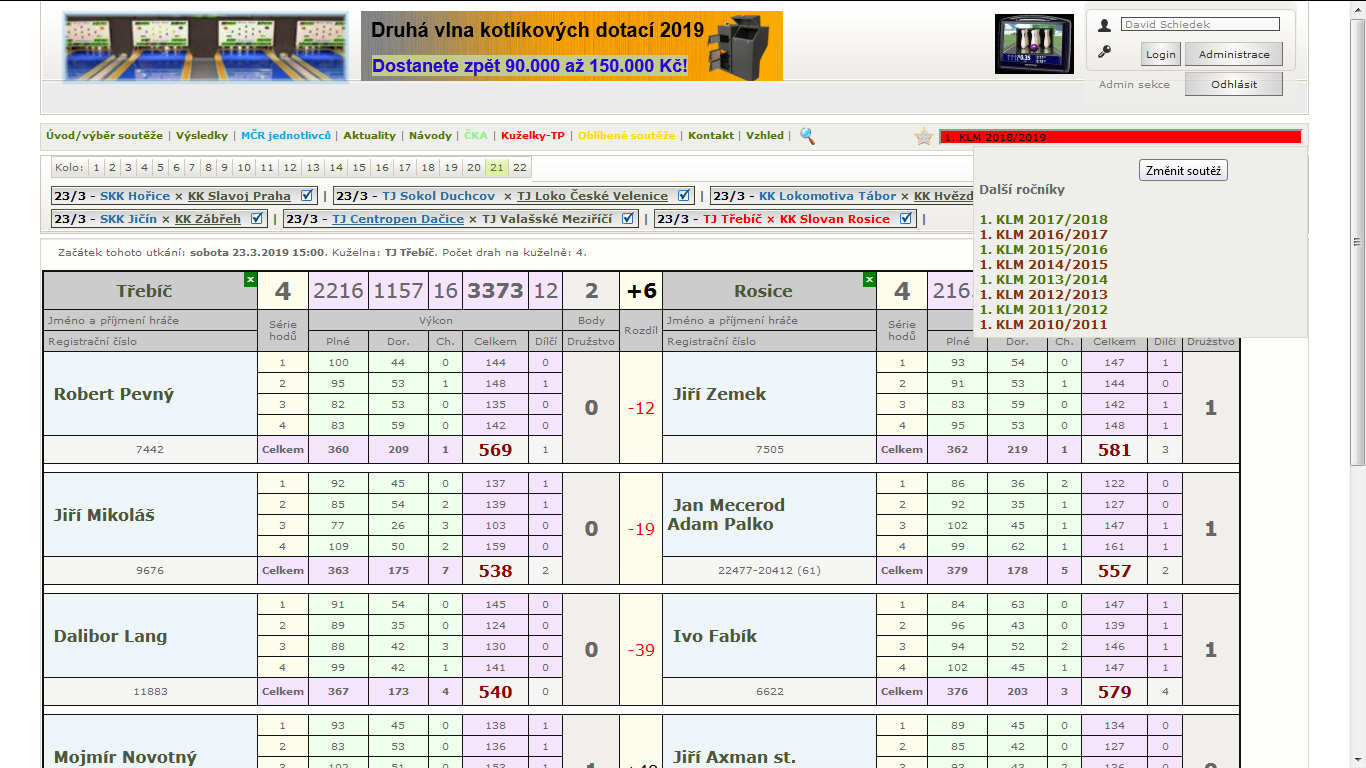This screenshot has width=1366, height=768.
Task: Click the Login button
Action: 1161,54
